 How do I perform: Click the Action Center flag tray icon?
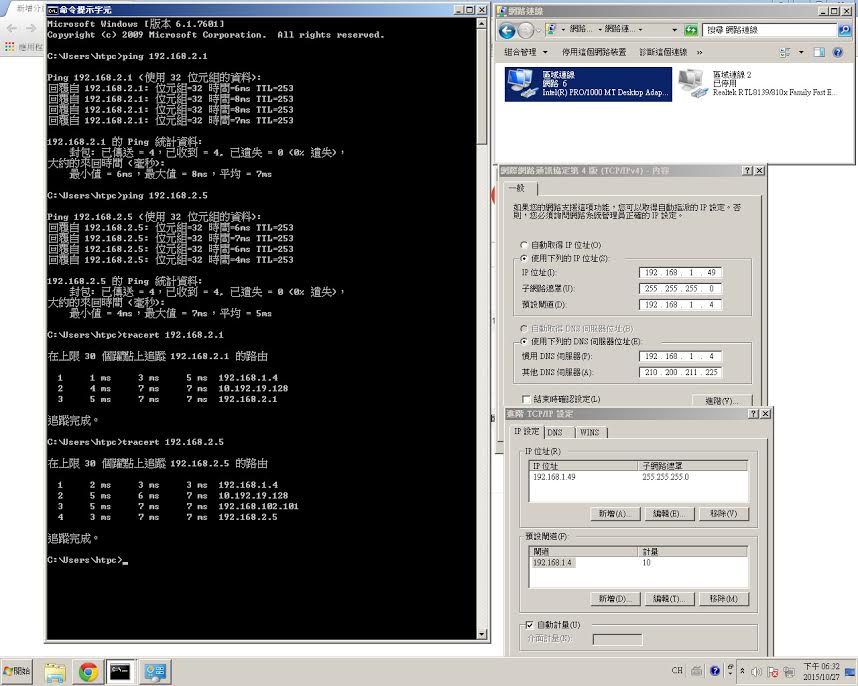coord(773,671)
